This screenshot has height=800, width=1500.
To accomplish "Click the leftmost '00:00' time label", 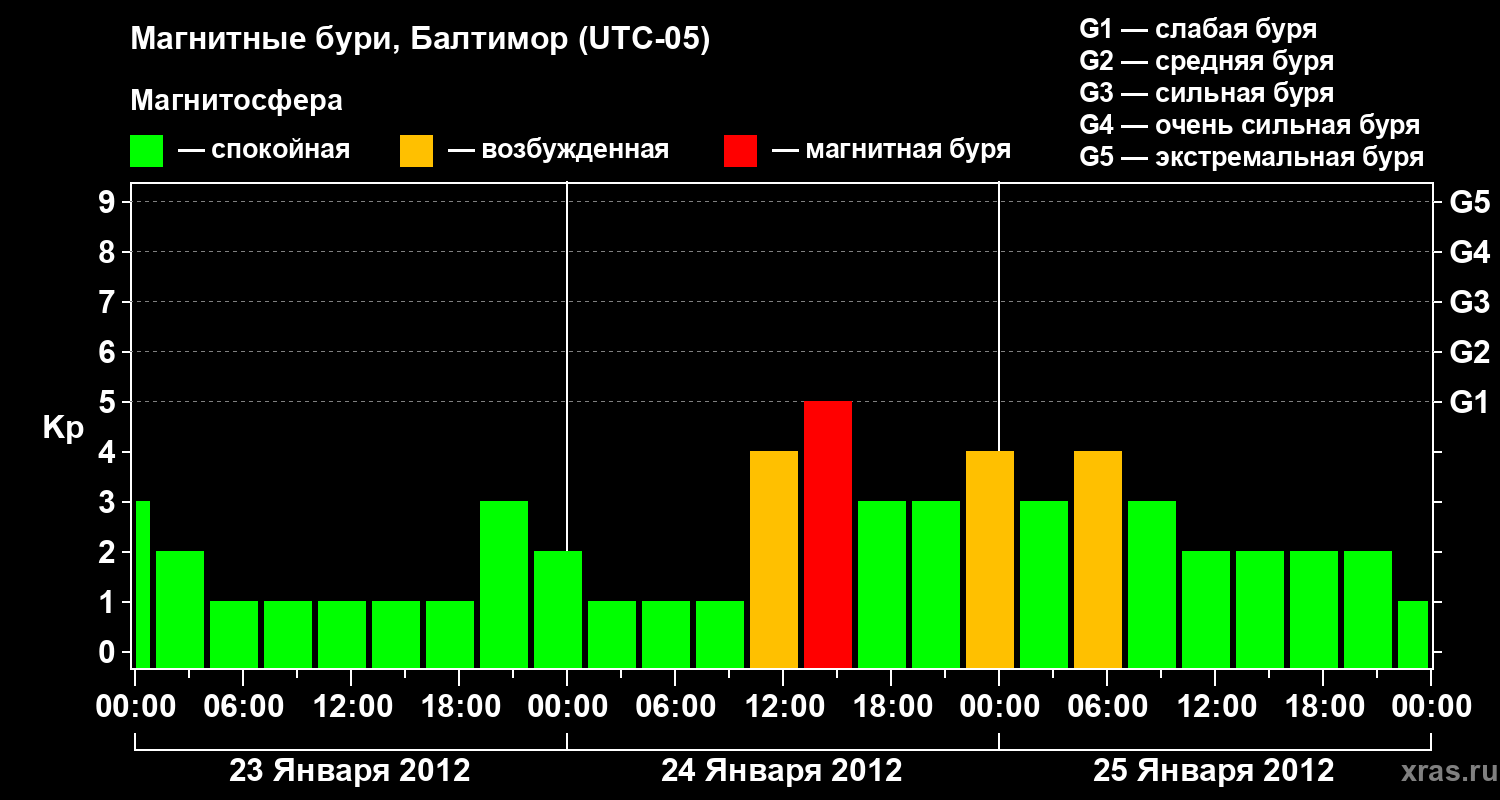I will pyautogui.click(x=135, y=707).
